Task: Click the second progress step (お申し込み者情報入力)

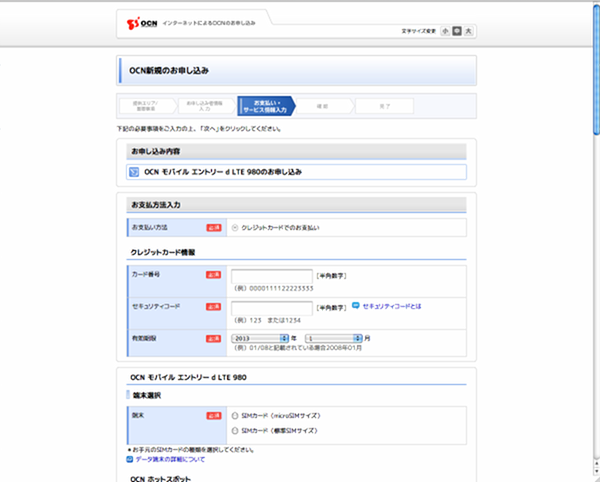Action: click(205, 106)
